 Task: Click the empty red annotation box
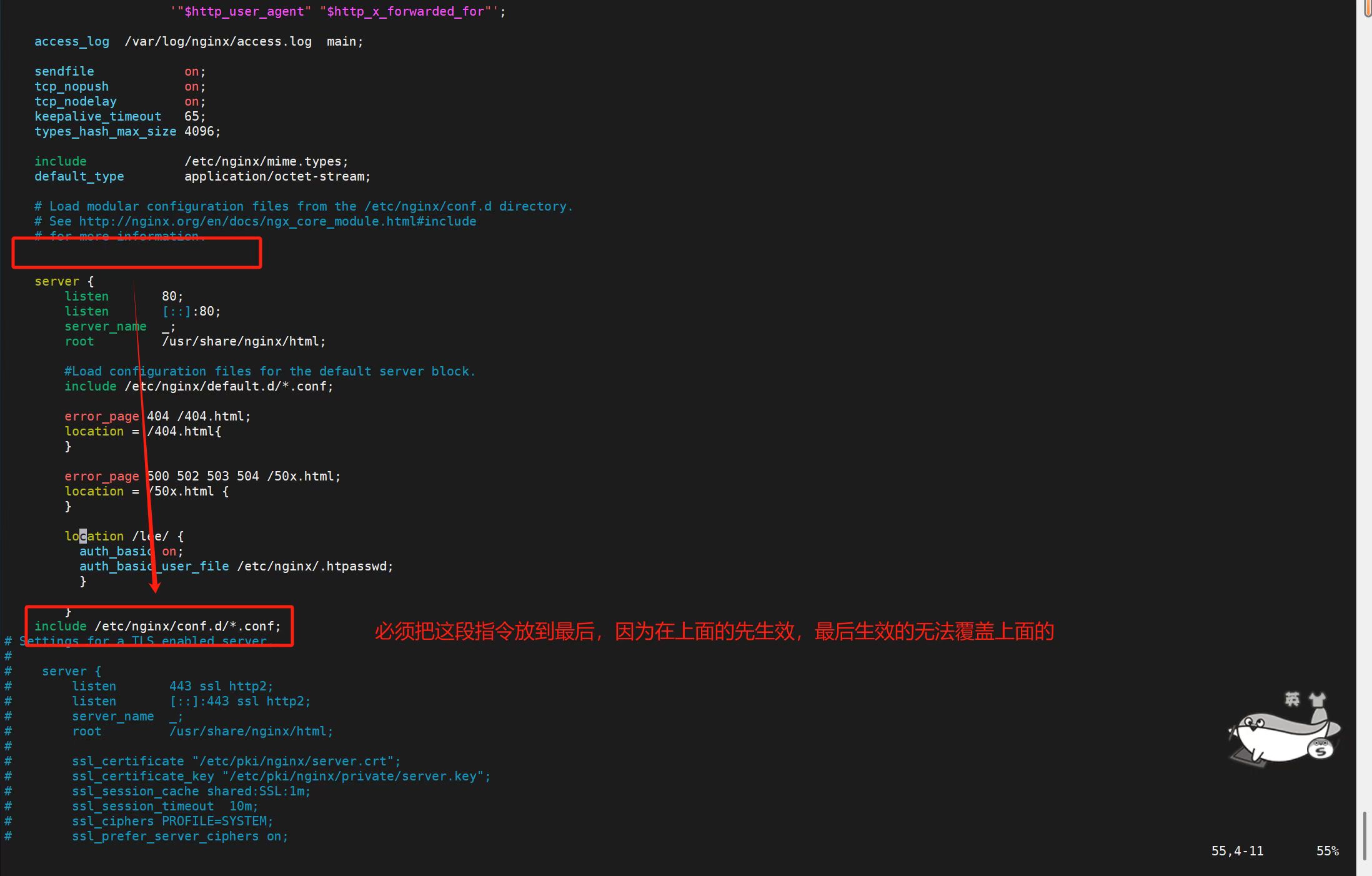coord(137,253)
